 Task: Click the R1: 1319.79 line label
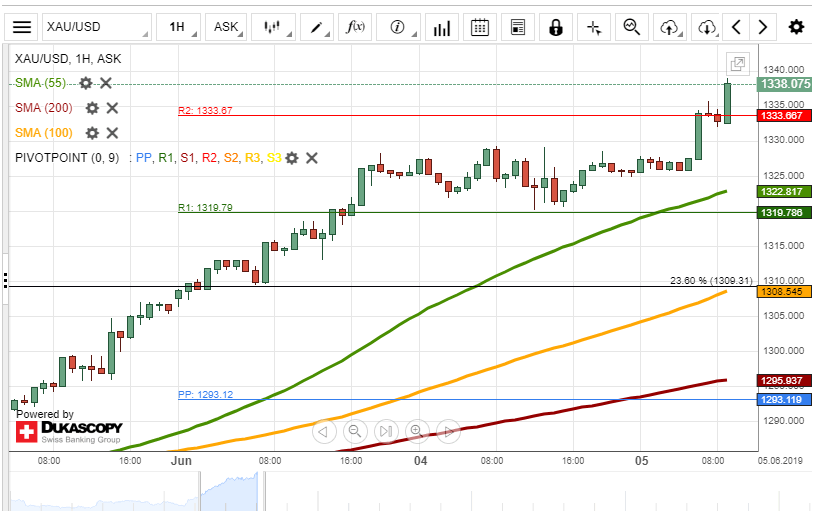point(205,208)
